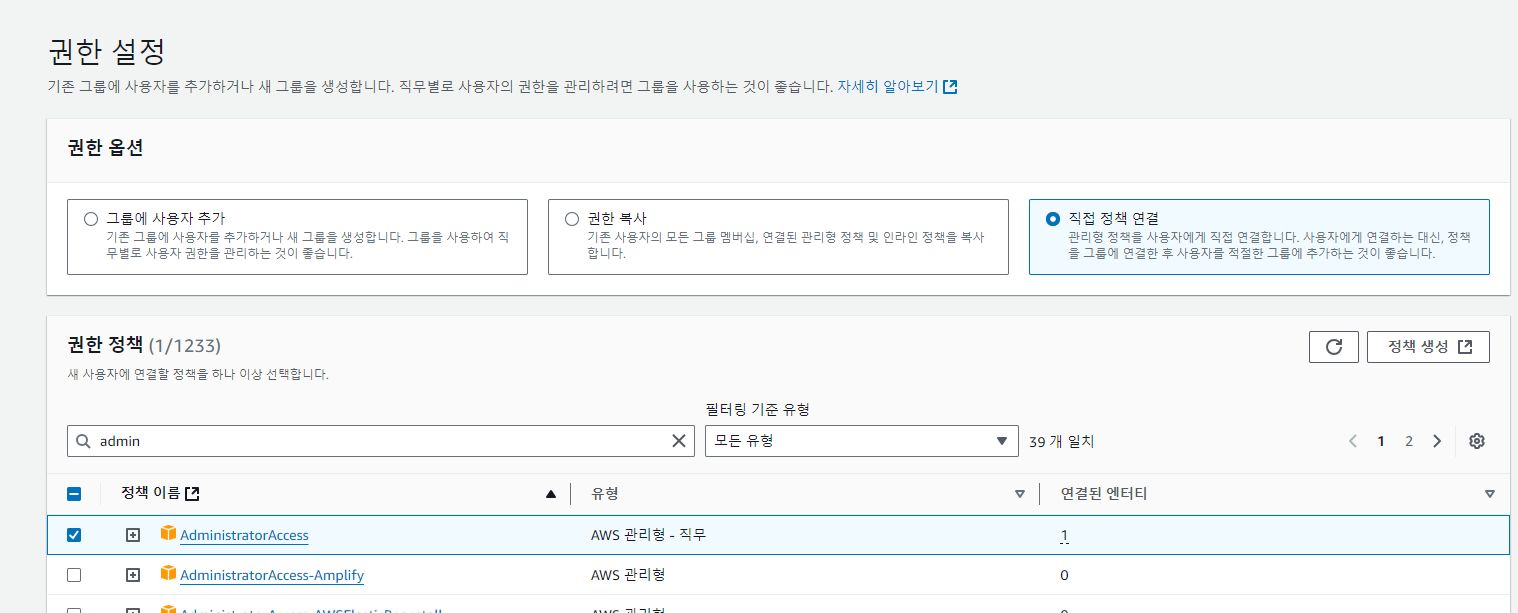The width and height of the screenshot is (1518, 613).
Task: Click the 정책 생성 button
Action: [1428, 347]
